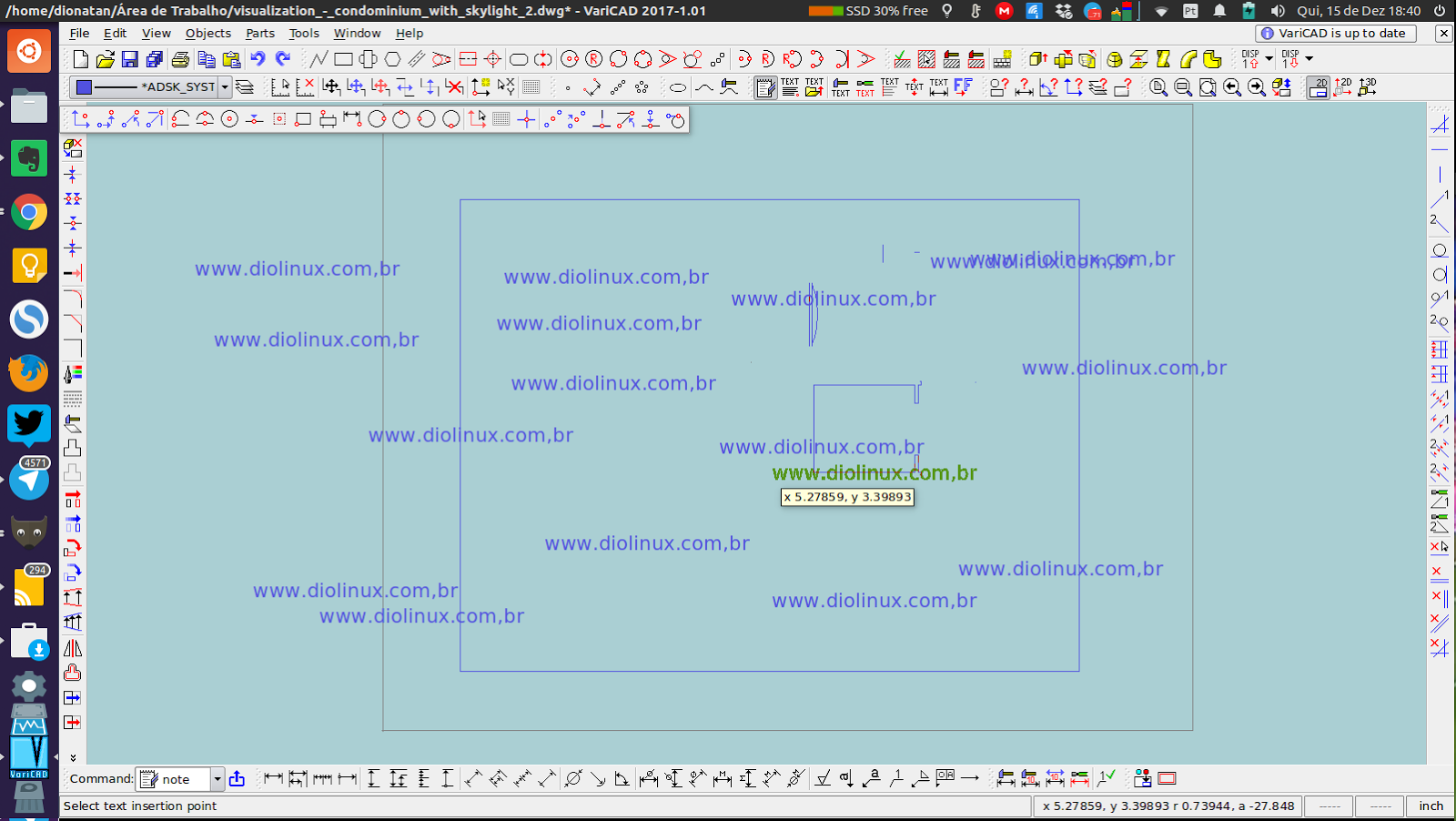Click the previous view zoom icon

1231,87
